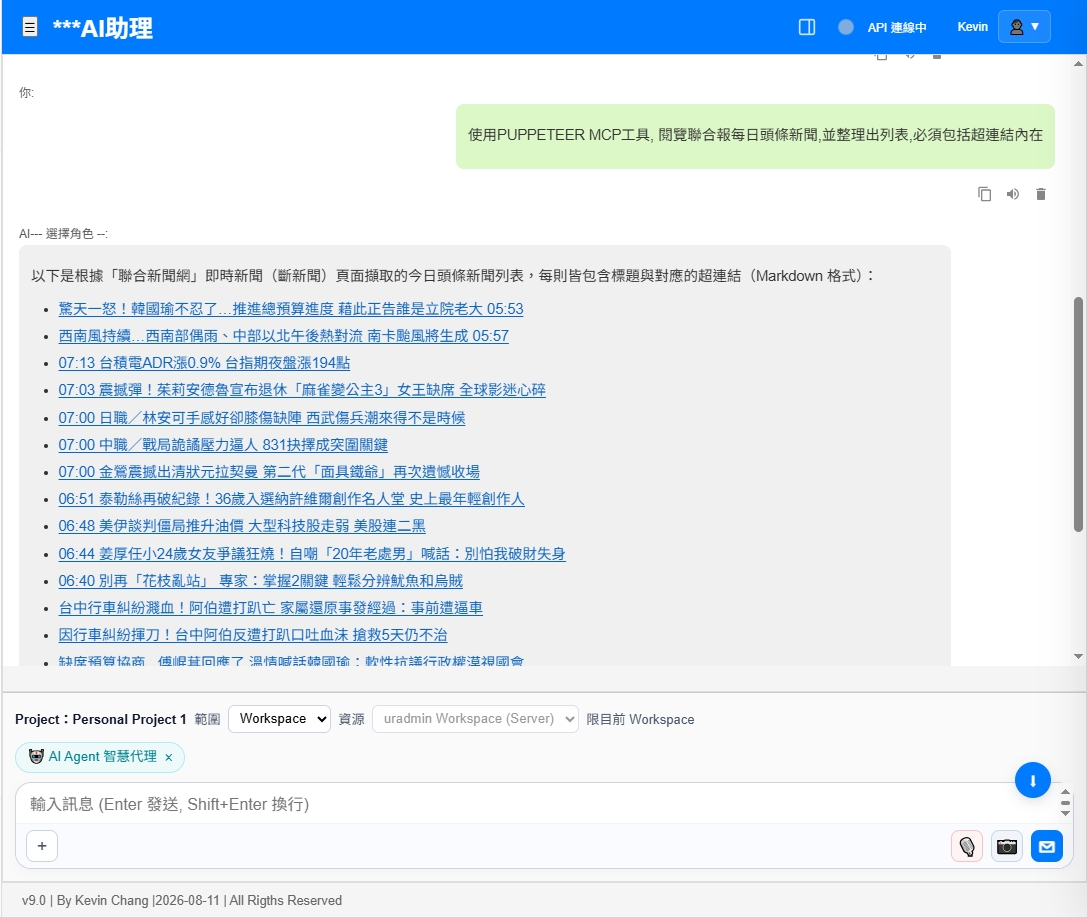Image resolution: width=1087 pixels, height=917 pixels.
Task: Delete the user message with the trash icon
Action: [1040, 194]
